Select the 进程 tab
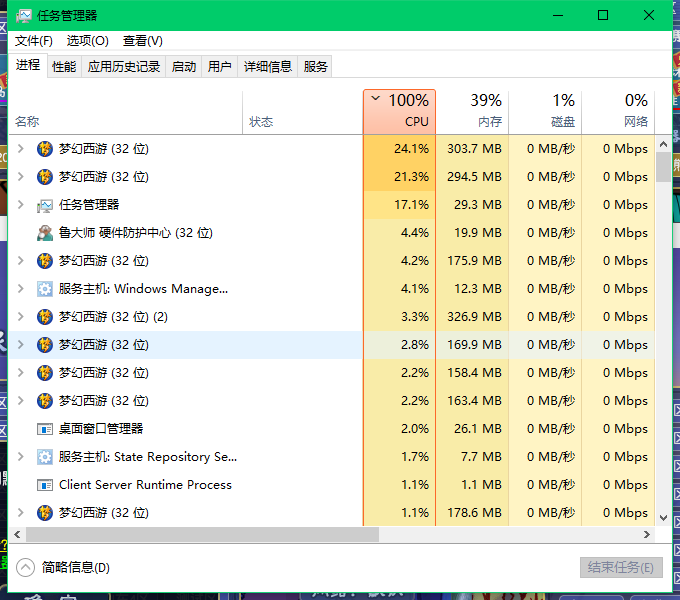Viewport: 680px width, 600px height. click(28, 65)
